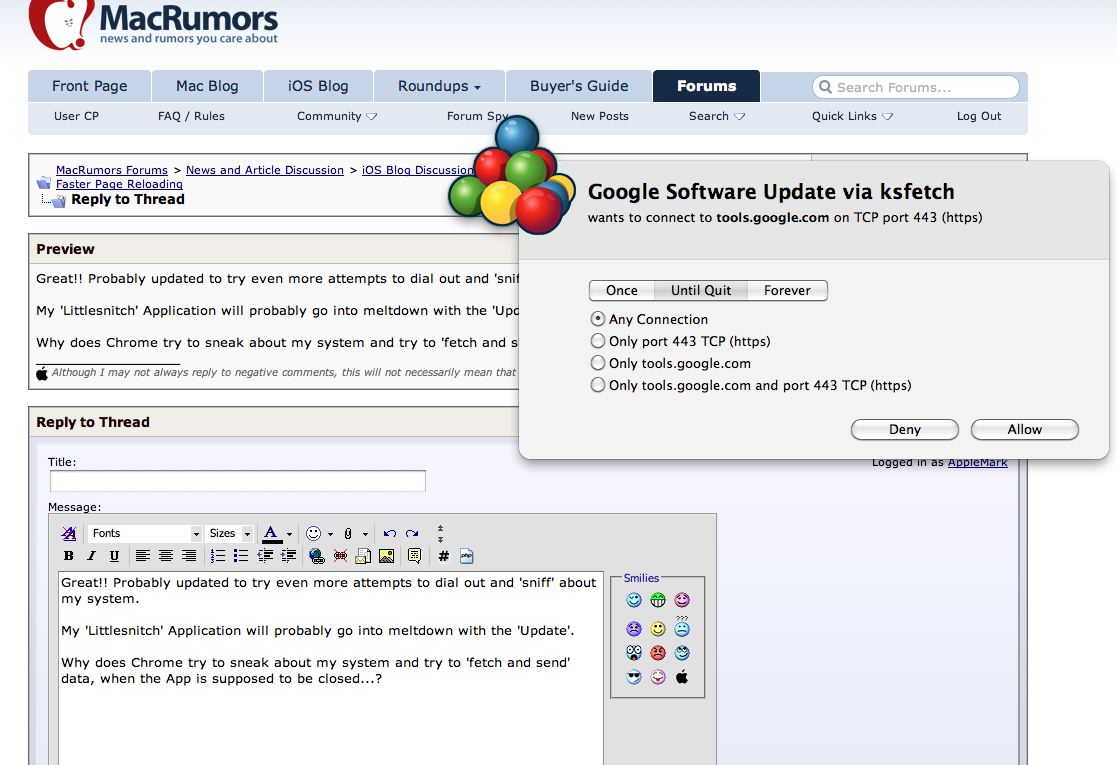
Task: Toggle Italic formatting in editor
Action: 91,556
